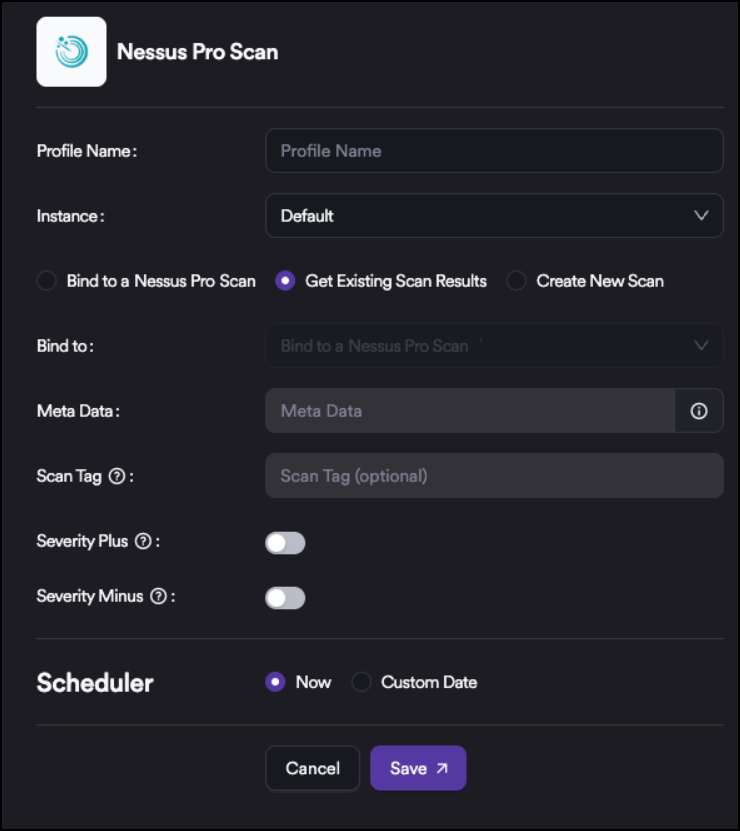Click the Severity Plus help icon
740x831 pixels.
click(143, 542)
